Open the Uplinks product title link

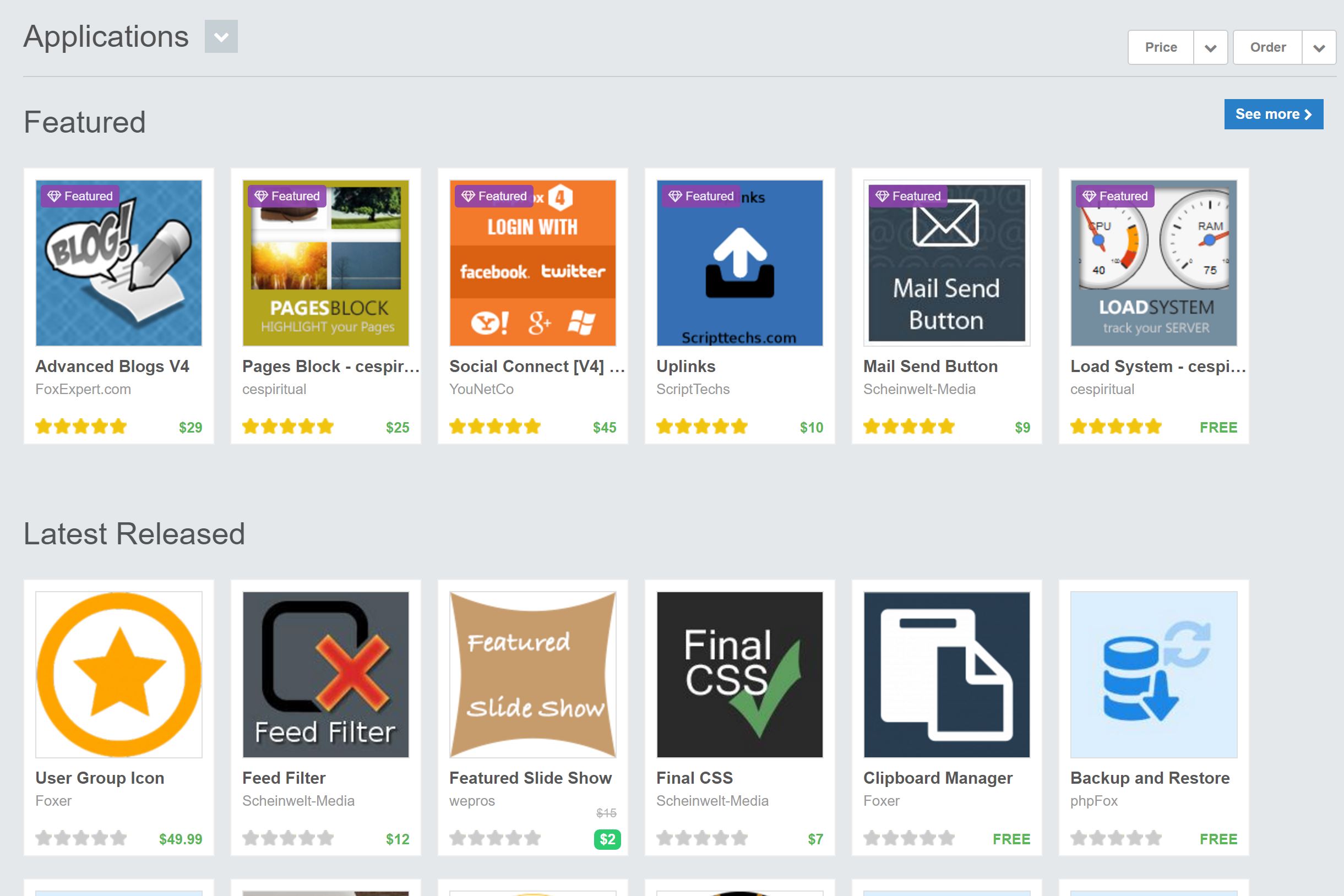[686, 367]
